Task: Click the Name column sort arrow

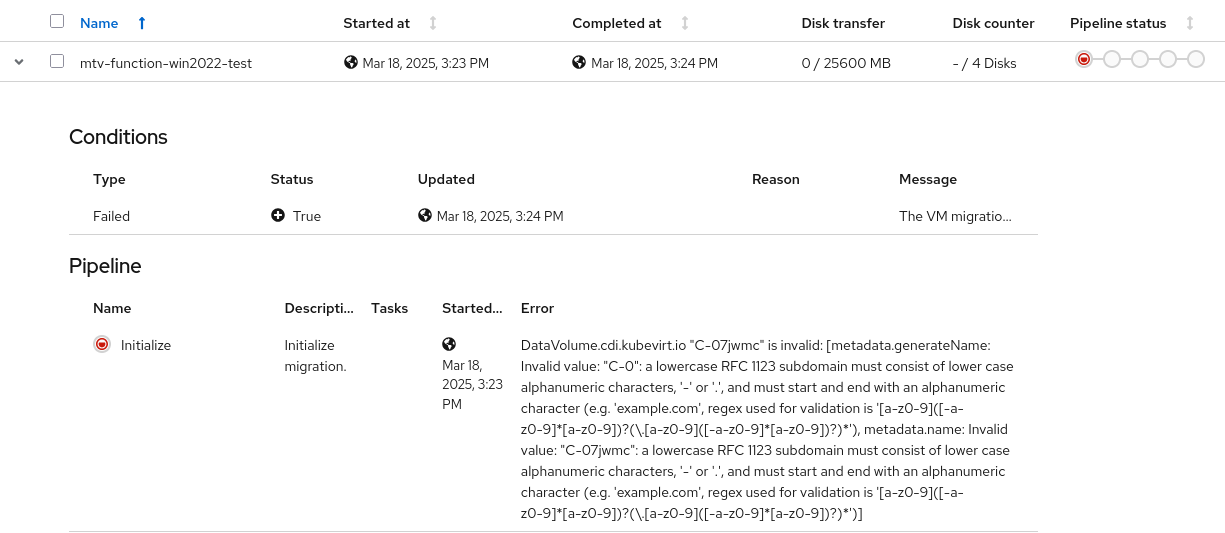Action: coord(142,23)
